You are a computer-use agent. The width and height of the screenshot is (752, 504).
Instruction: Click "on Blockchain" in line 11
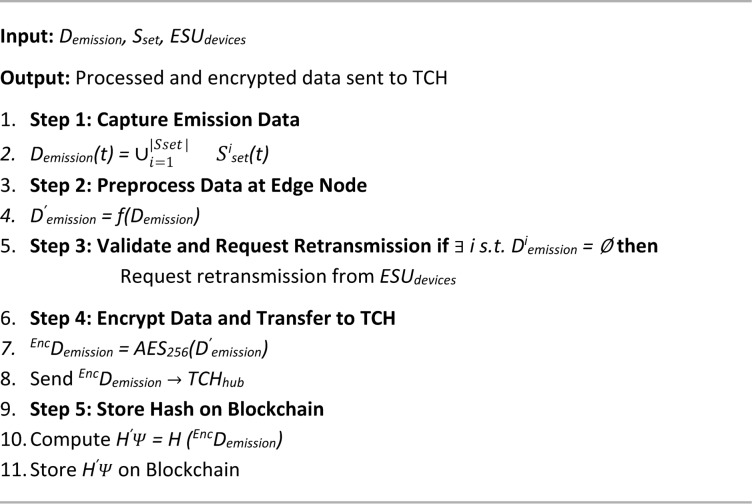click(x=178, y=469)
